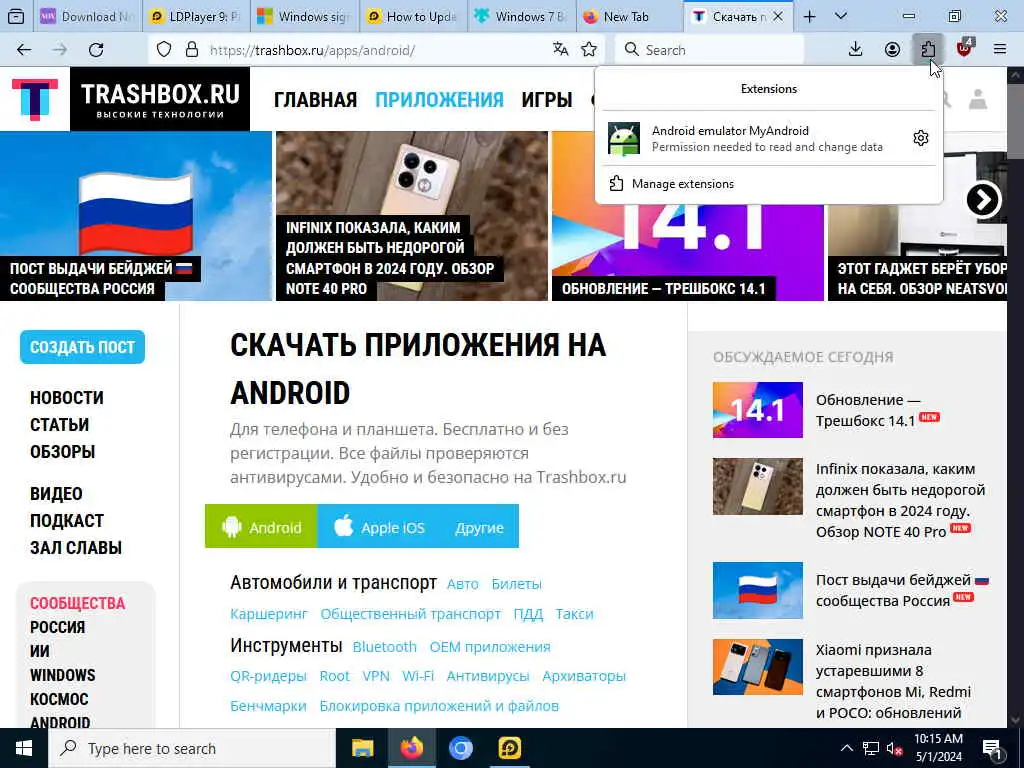
Task: Open ЗАЛ СЛАВЫ in the left sidebar
Action: [x=76, y=547]
